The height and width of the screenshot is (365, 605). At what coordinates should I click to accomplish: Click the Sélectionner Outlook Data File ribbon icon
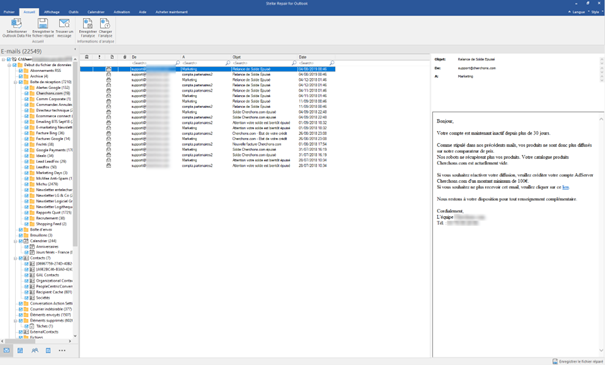(x=16, y=23)
